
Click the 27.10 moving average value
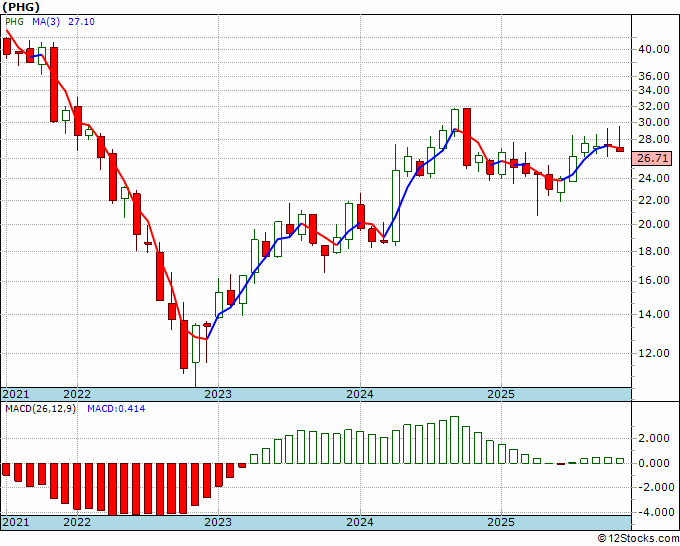point(82,22)
